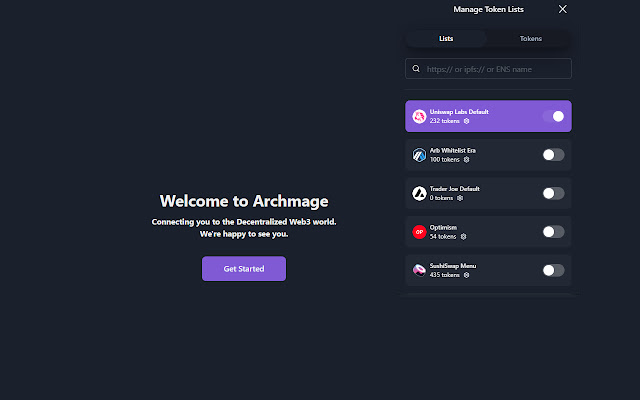Focus the https:// or ipfs:// search field
The height and width of the screenshot is (400, 640).
point(488,69)
